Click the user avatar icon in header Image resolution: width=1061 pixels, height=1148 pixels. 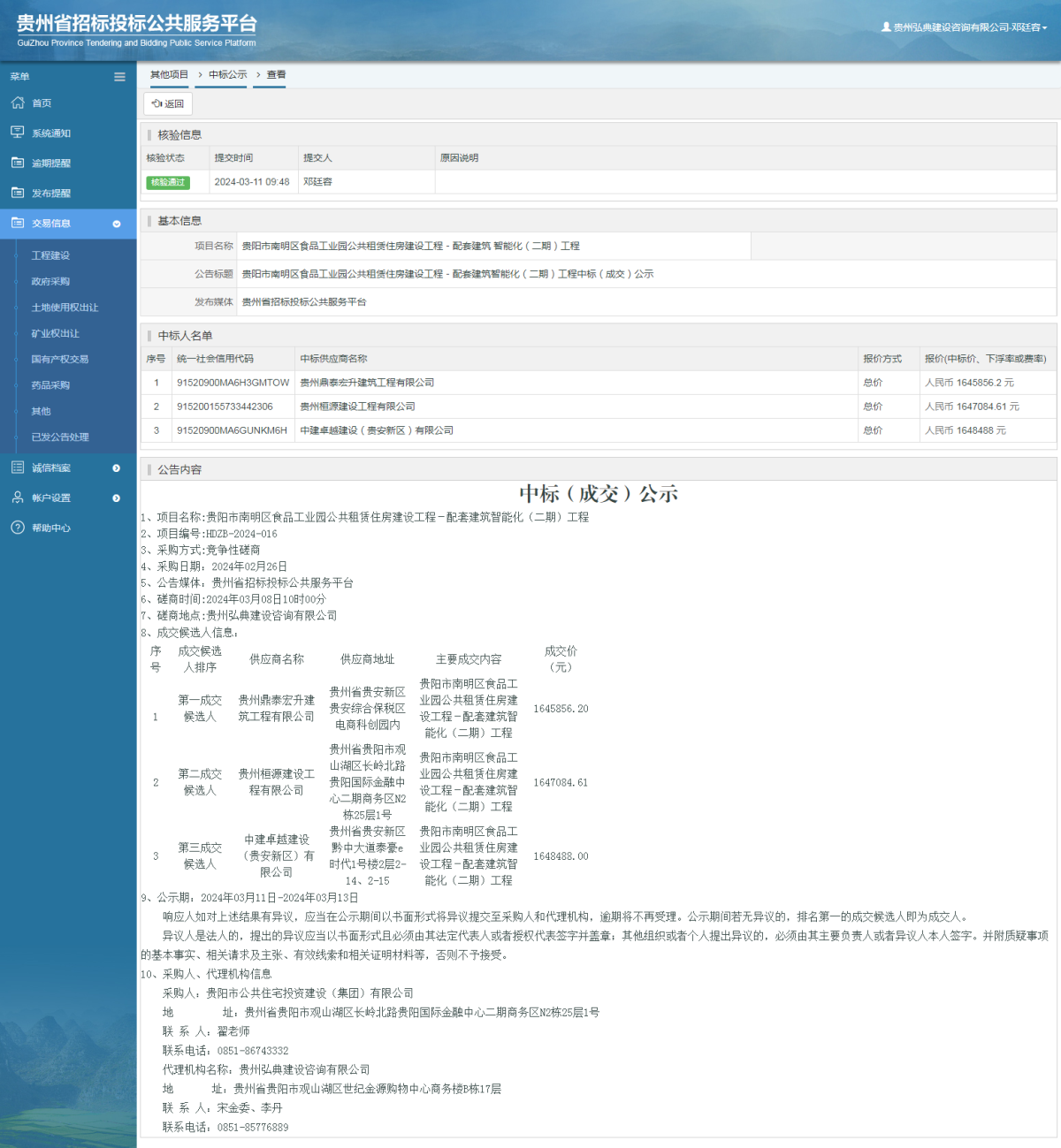pyautogui.click(x=886, y=27)
